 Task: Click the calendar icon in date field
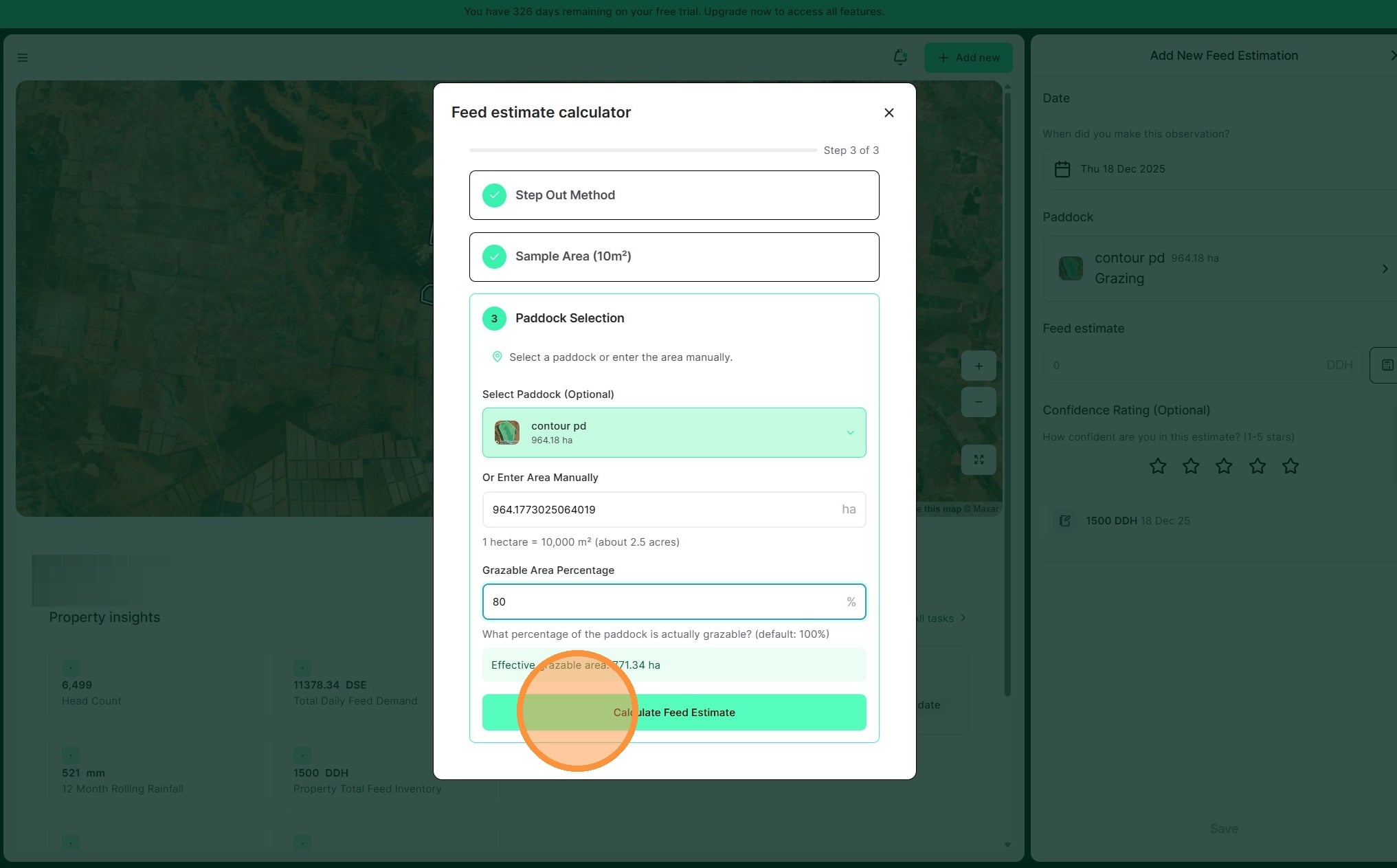(x=1062, y=169)
